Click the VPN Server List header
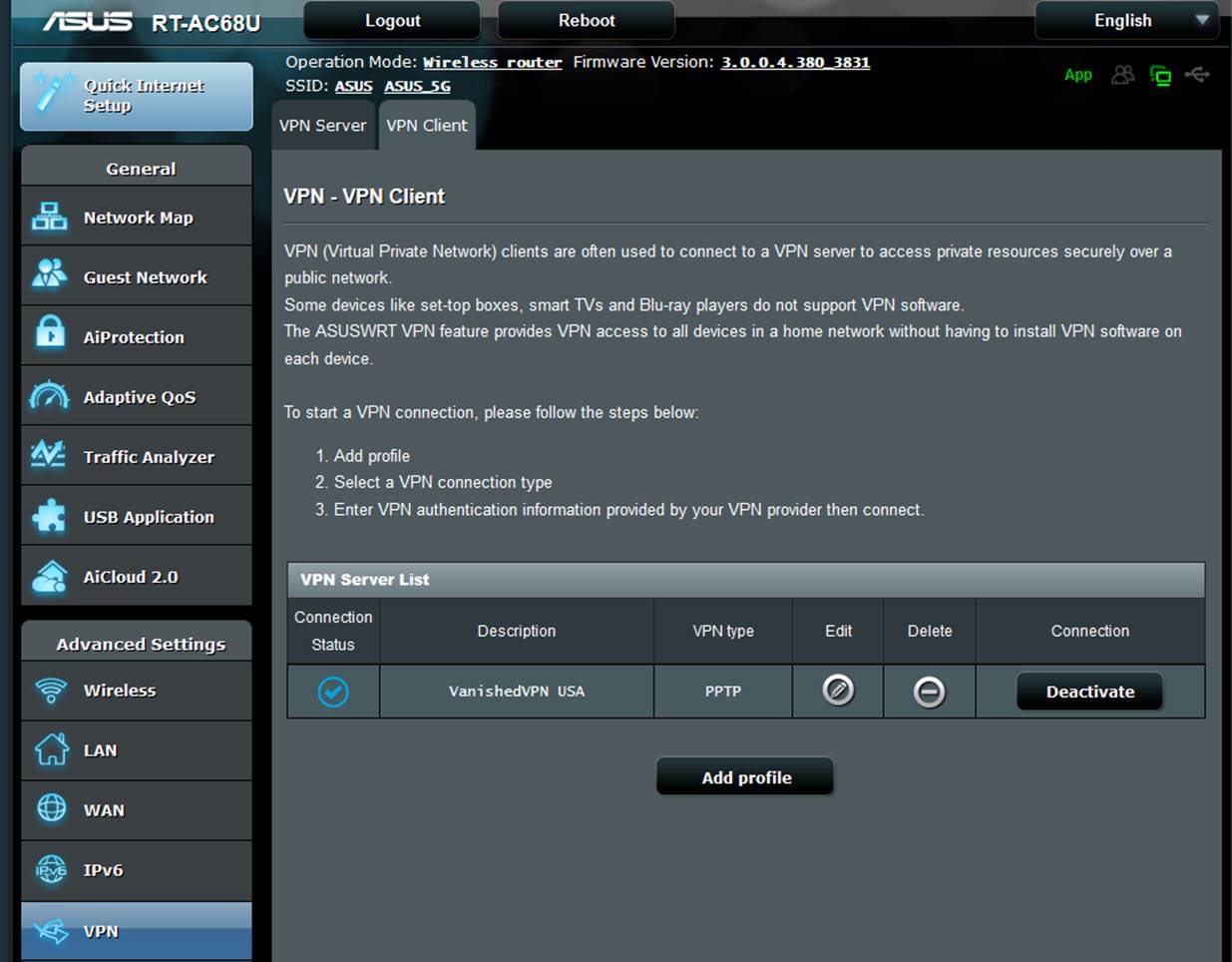Image resolution: width=1232 pixels, height=962 pixels. pos(746,579)
